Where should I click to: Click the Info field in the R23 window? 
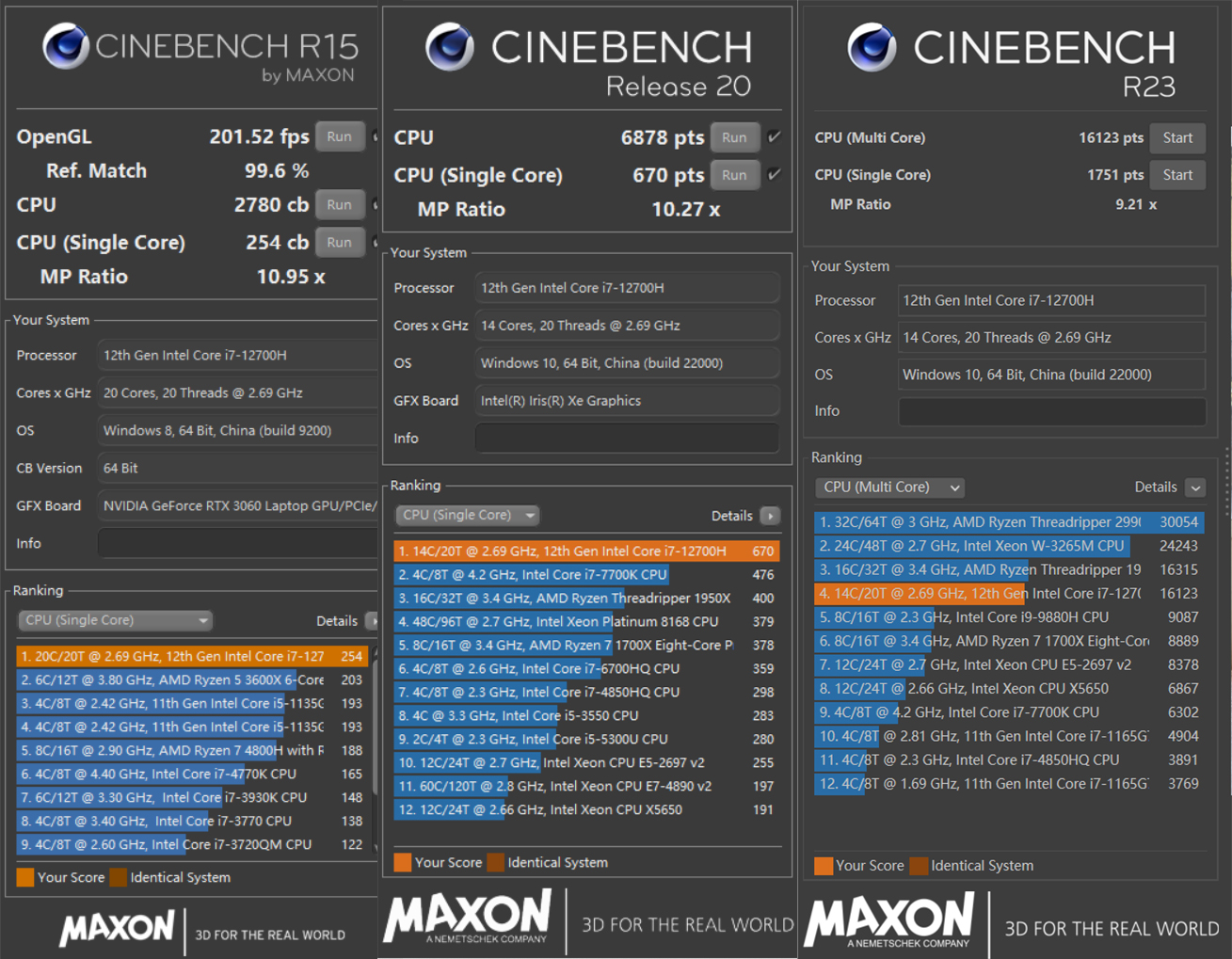click(1052, 411)
